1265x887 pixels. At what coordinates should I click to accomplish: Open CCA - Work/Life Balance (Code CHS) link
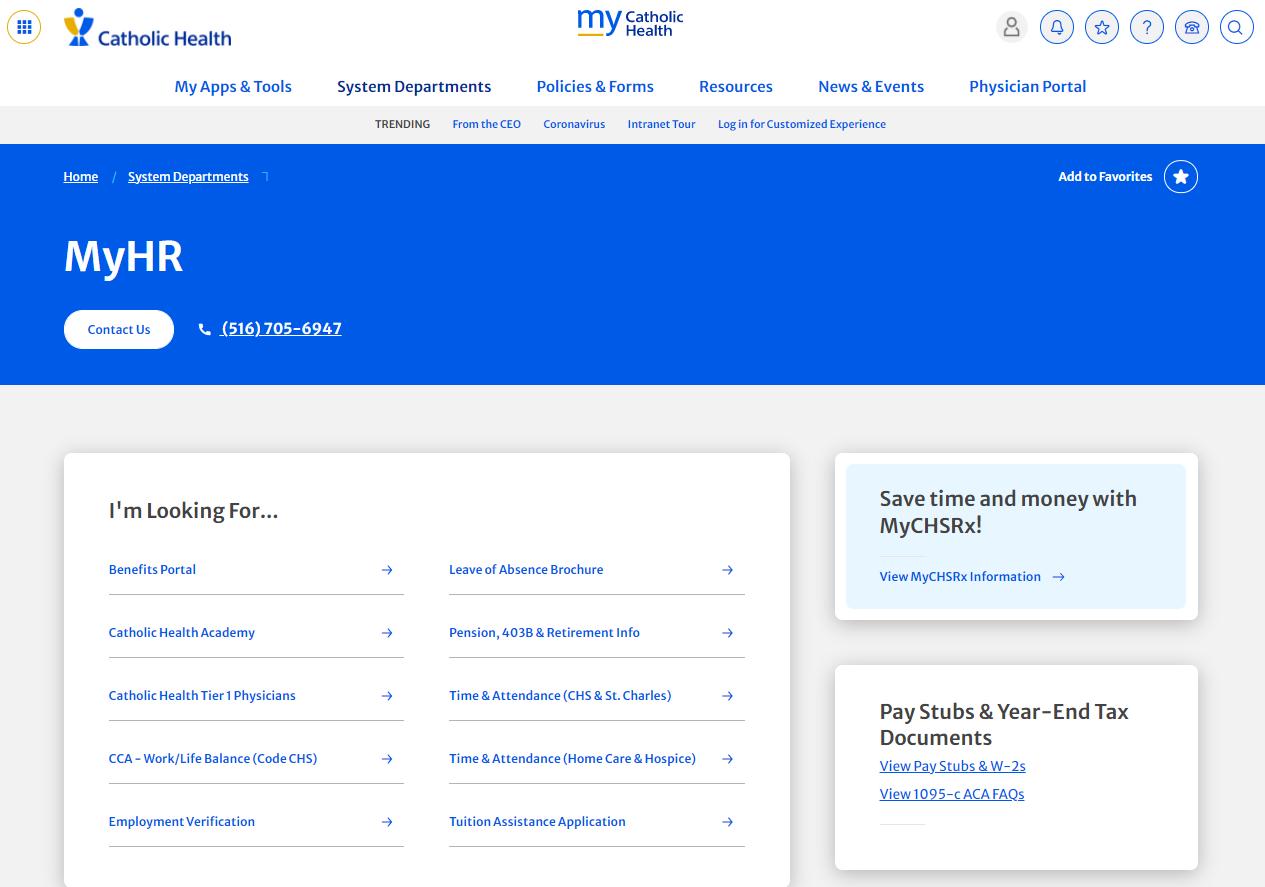213,759
